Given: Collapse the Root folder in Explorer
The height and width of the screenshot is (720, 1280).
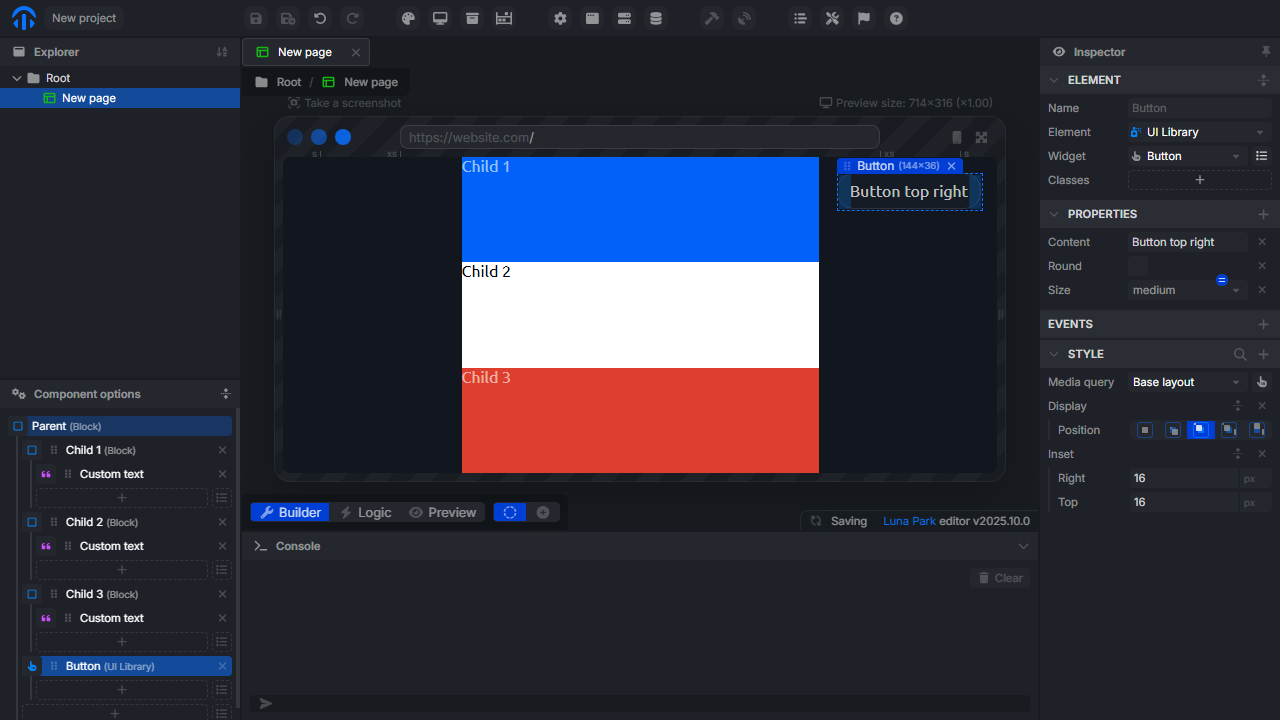Looking at the screenshot, I should point(17,78).
